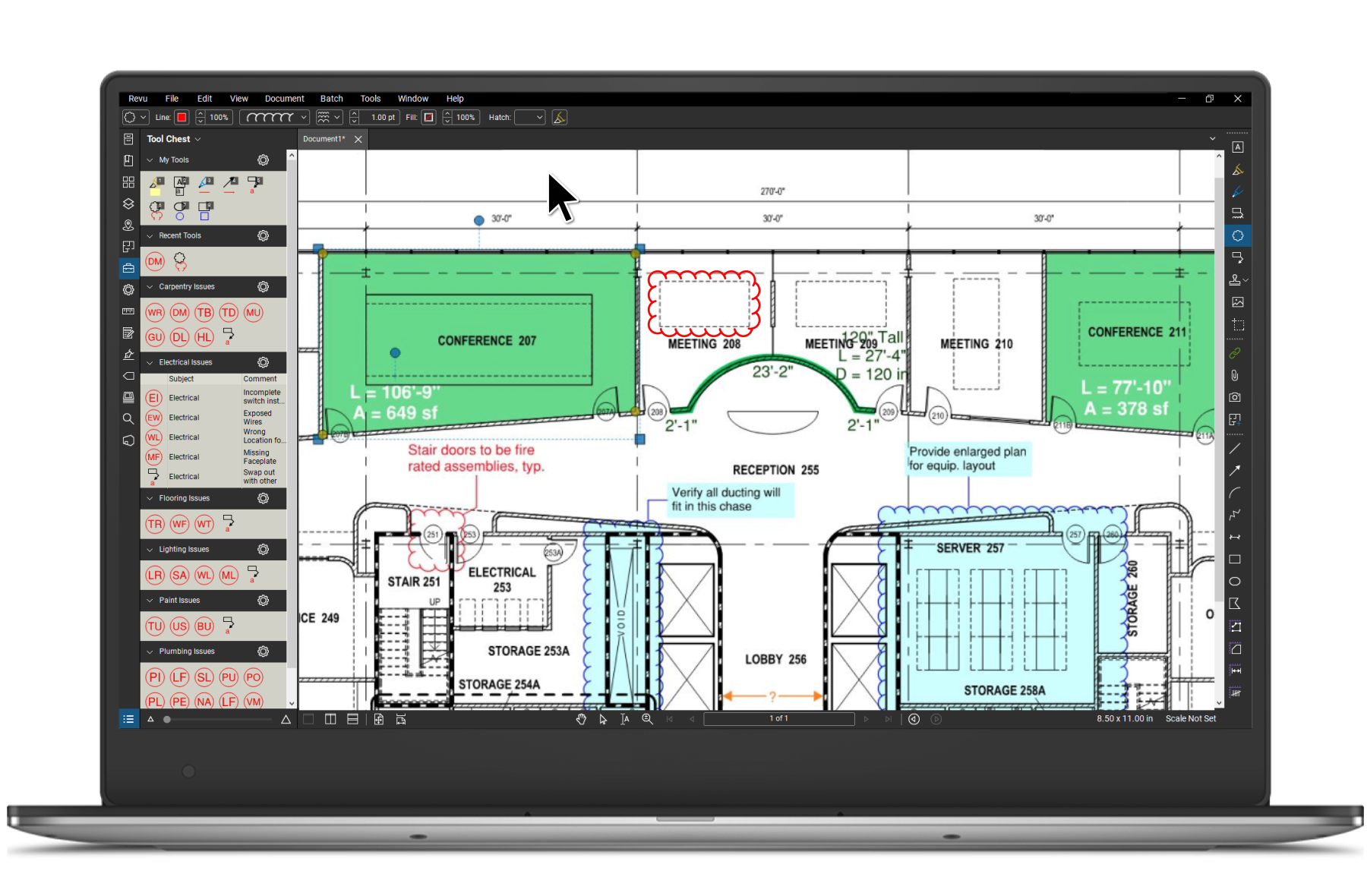Click Scale Not Set in the status bar
The image size is (1367, 896).
point(1191,718)
